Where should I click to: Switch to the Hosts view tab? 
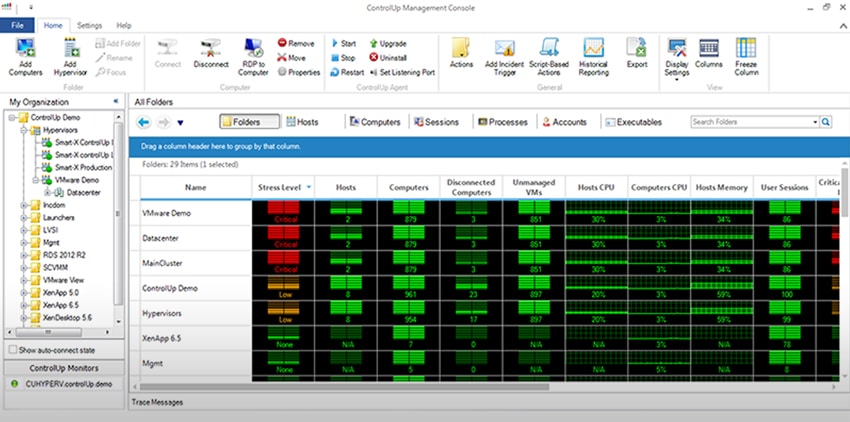302,122
